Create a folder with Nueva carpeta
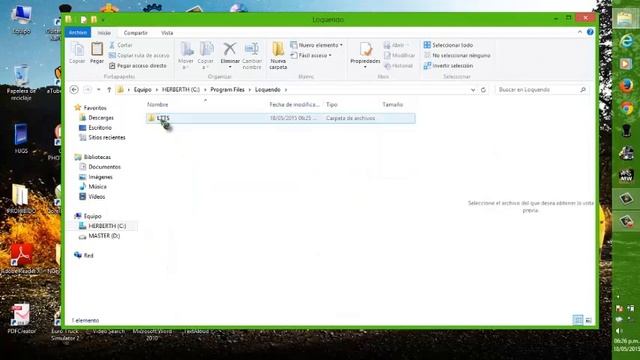The image size is (640, 360). tap(278, 55)
